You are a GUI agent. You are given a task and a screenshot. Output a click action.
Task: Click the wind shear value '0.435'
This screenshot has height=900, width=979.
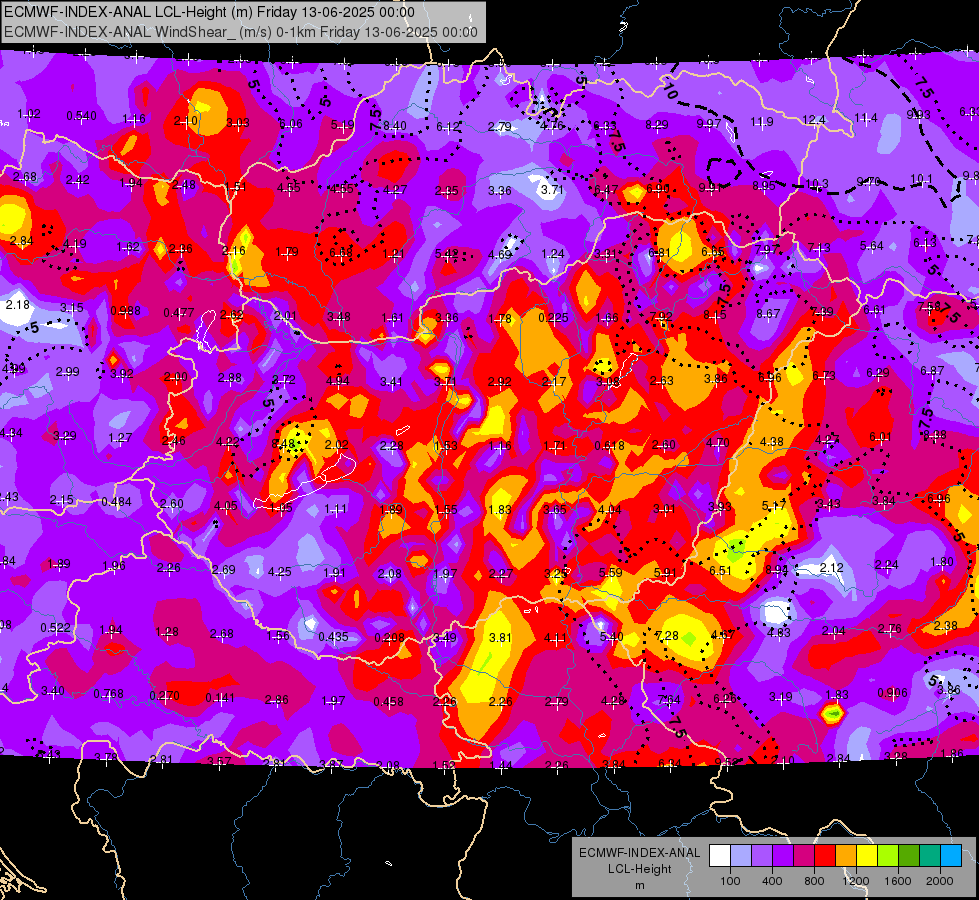(333, 637)
